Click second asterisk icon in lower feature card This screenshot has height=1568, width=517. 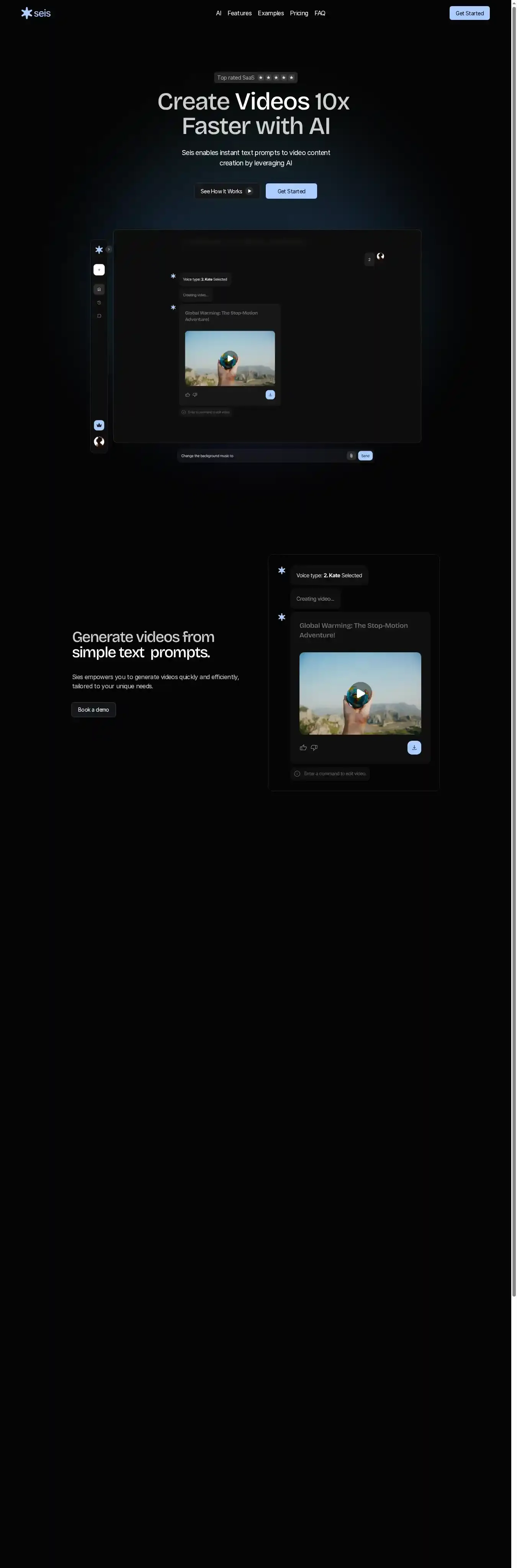281,617
